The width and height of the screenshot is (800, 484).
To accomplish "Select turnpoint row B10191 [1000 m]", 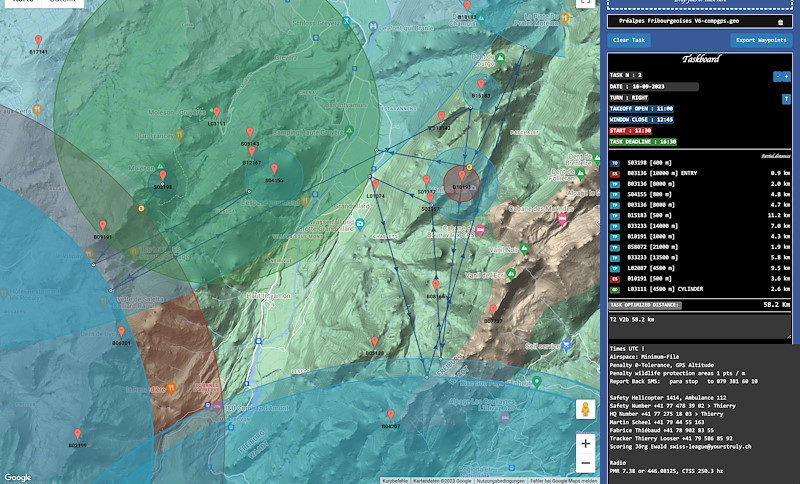I will pos(699,237).
